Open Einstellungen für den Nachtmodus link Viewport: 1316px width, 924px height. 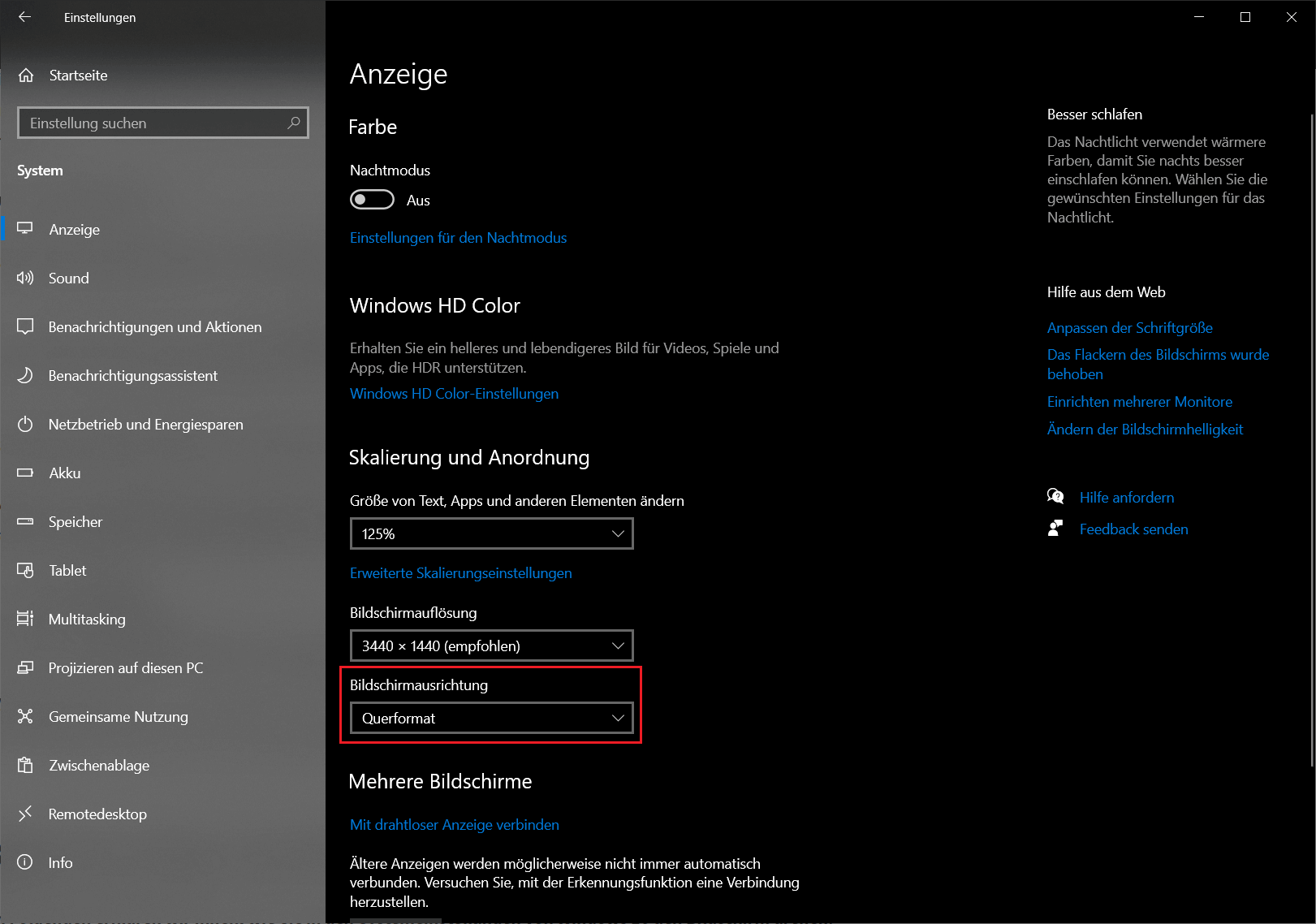pos(458,238)
